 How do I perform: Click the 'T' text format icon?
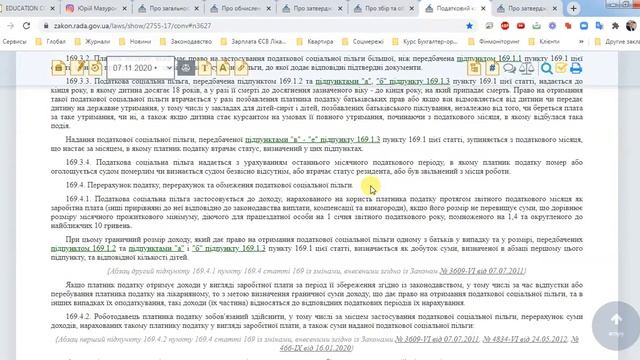point(205,68)
